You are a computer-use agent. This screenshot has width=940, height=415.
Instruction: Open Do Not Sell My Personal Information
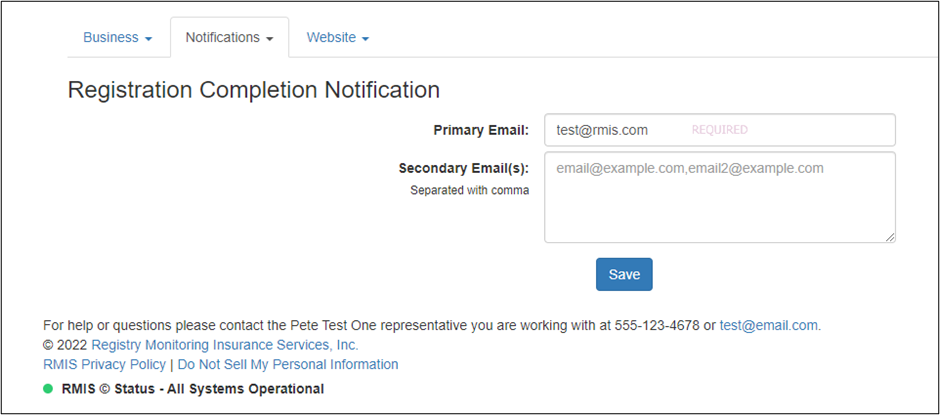point(288,365)
